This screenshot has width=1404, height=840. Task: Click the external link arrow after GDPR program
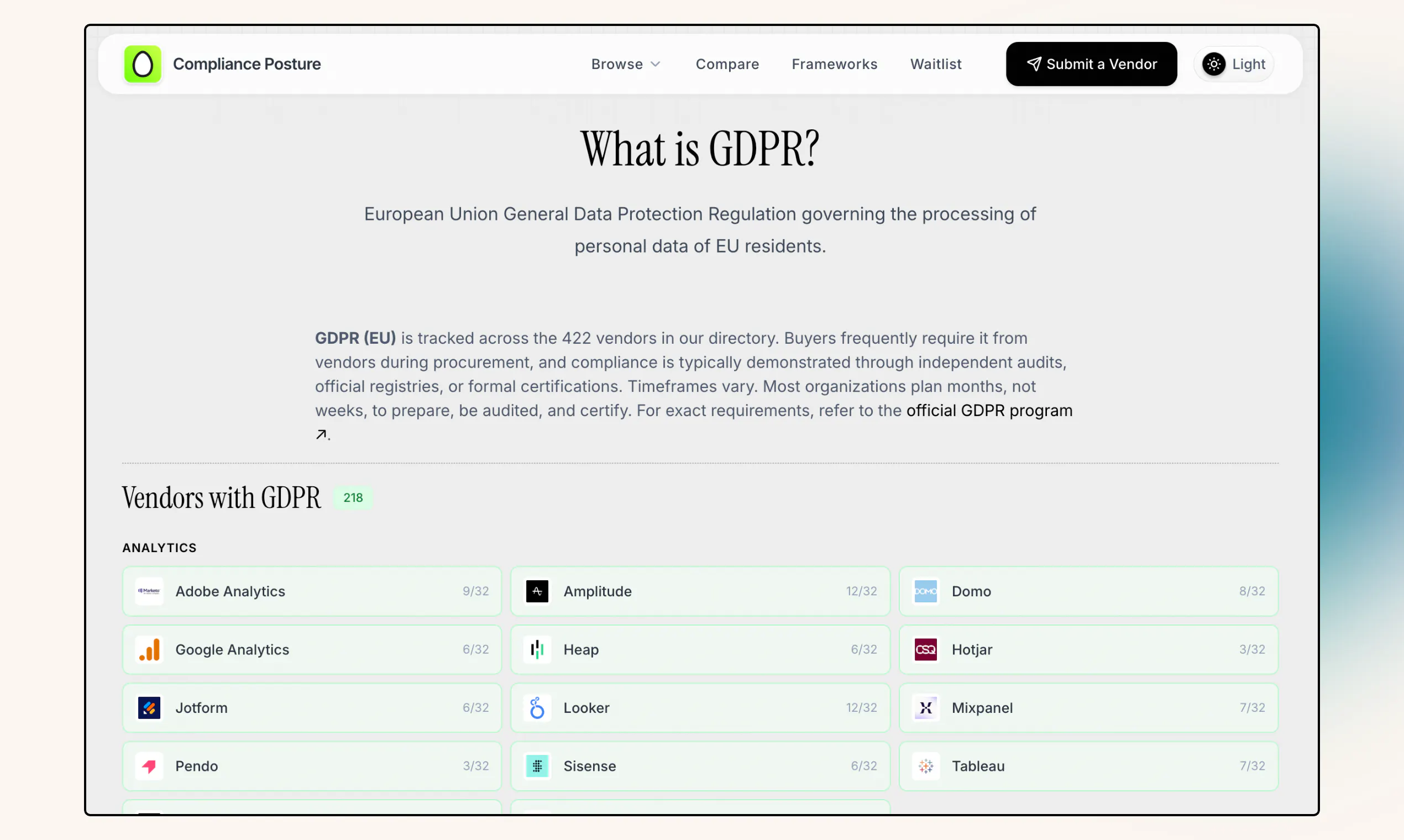coord(321,434)
